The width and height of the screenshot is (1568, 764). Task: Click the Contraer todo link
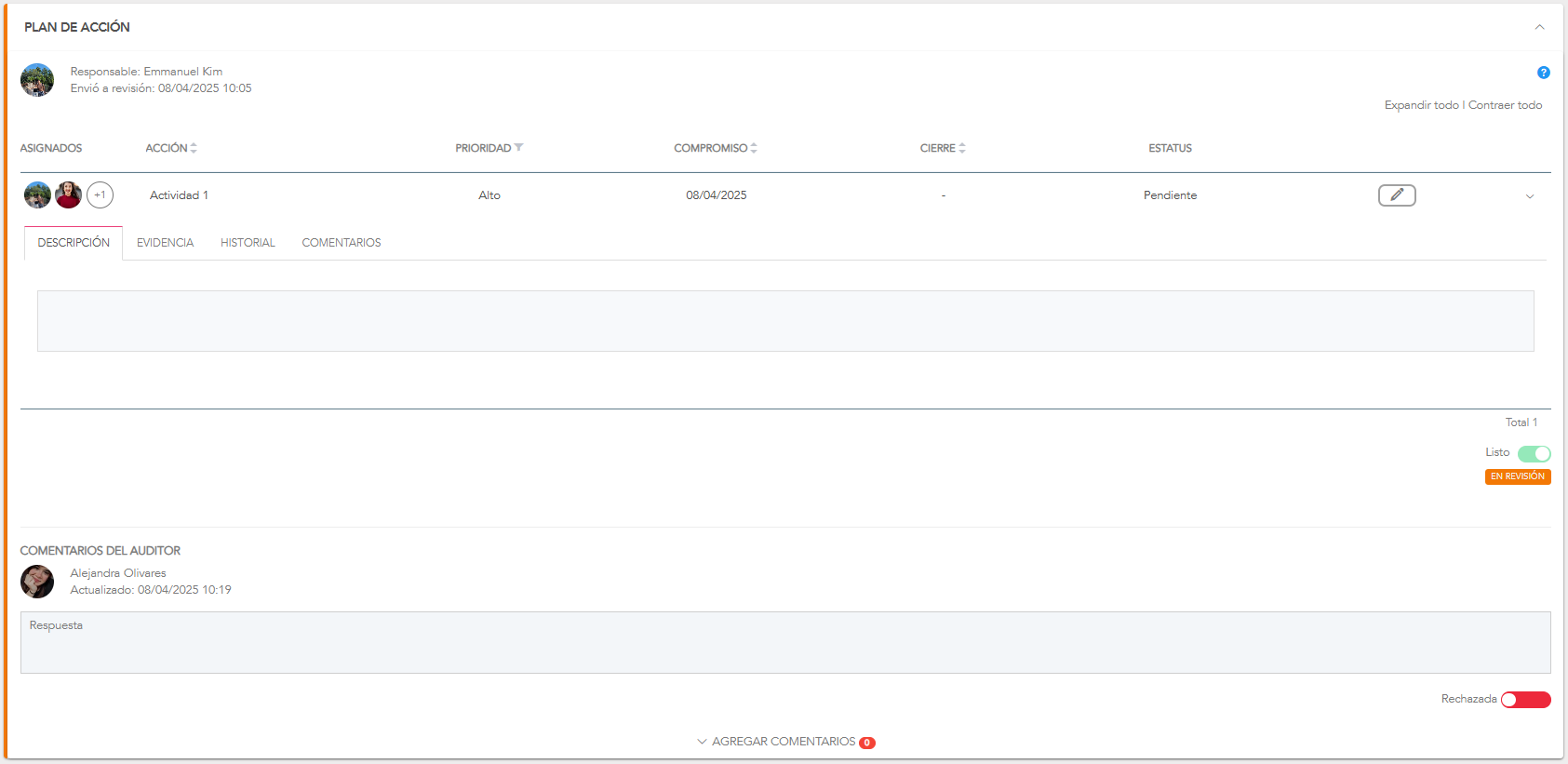(1505, 105)
